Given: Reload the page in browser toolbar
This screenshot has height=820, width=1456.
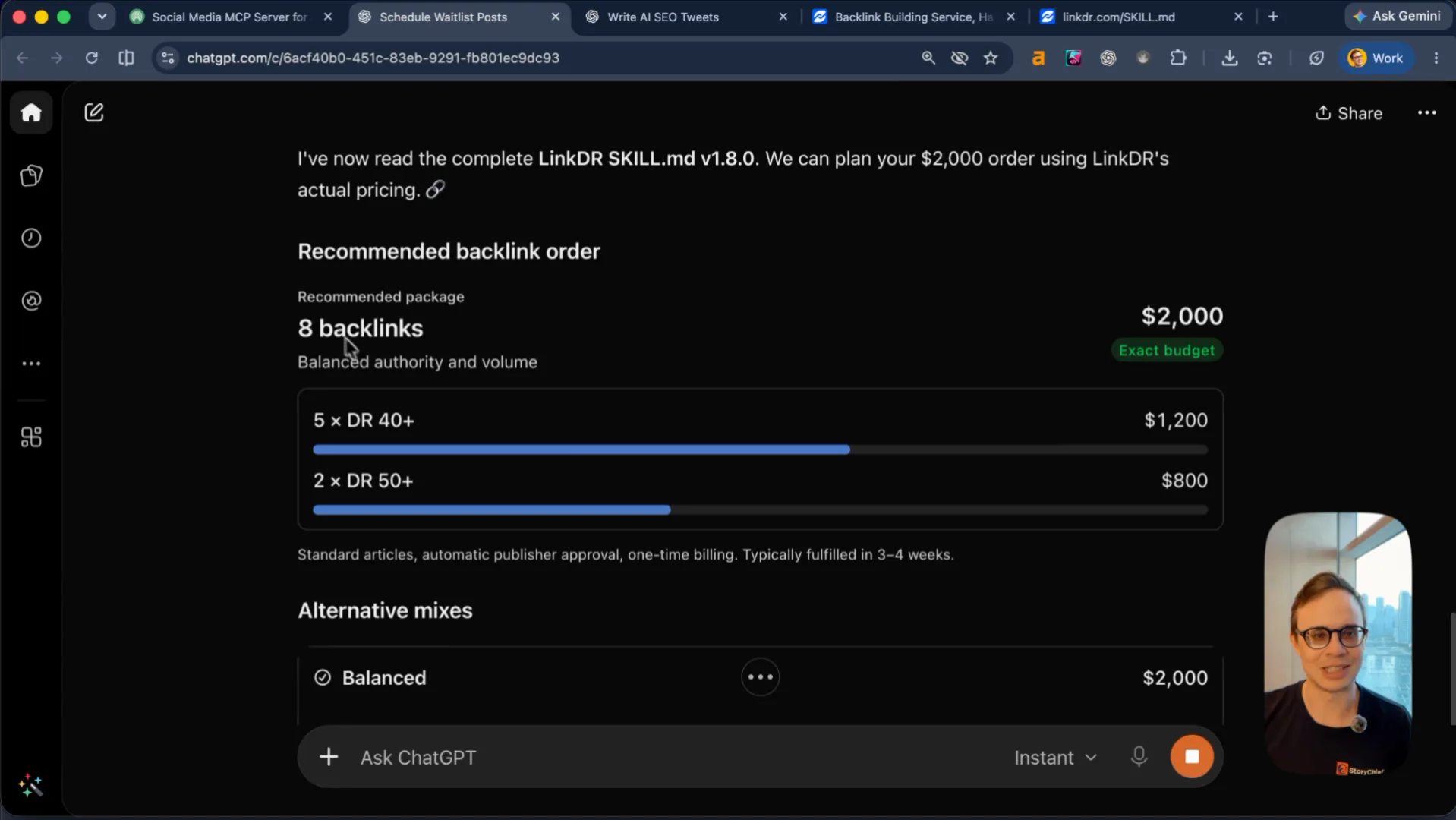Looking at the screenshot, I should (92, 58).
